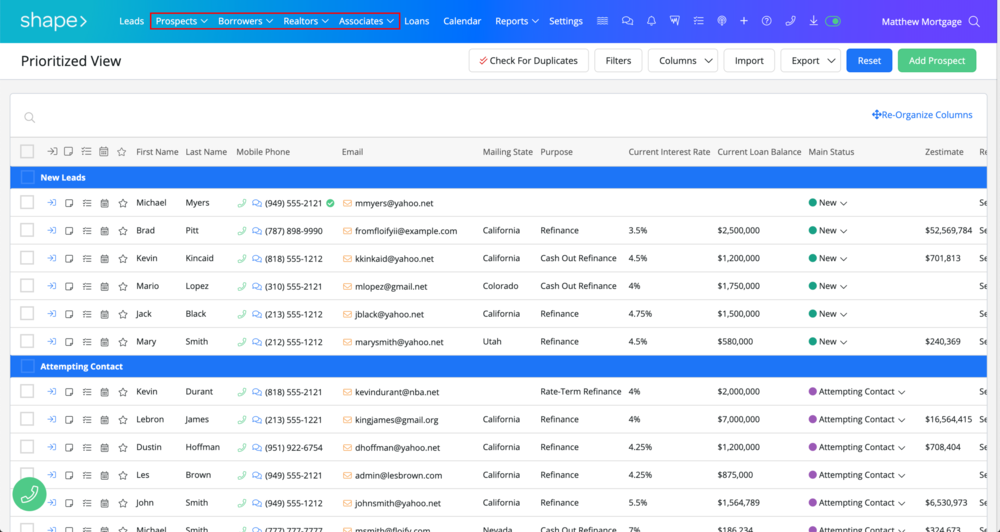The height and width of the screenshot is (532, 1000).
Task: Click the Main Status column header
Action: (831, 152)
